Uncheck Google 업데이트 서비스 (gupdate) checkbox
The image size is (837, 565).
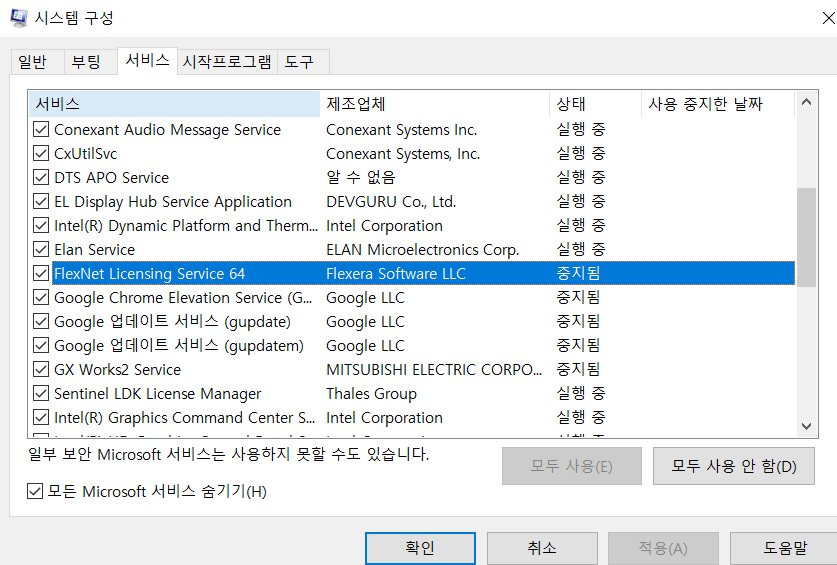pos(41,321)
